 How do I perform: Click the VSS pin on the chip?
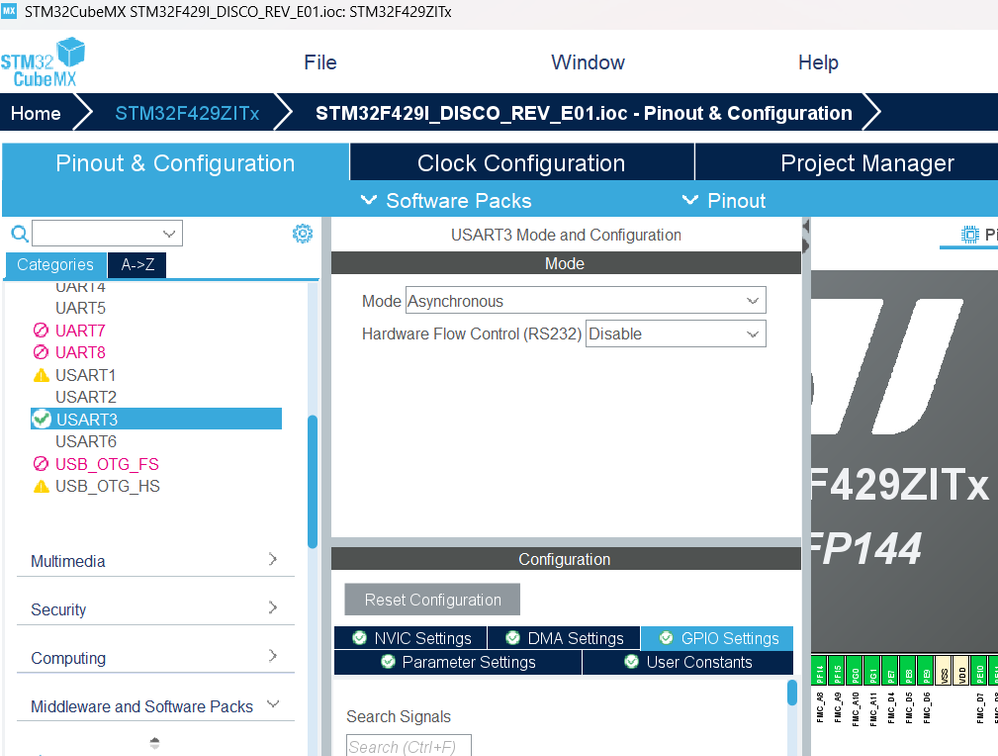(945, 671)
